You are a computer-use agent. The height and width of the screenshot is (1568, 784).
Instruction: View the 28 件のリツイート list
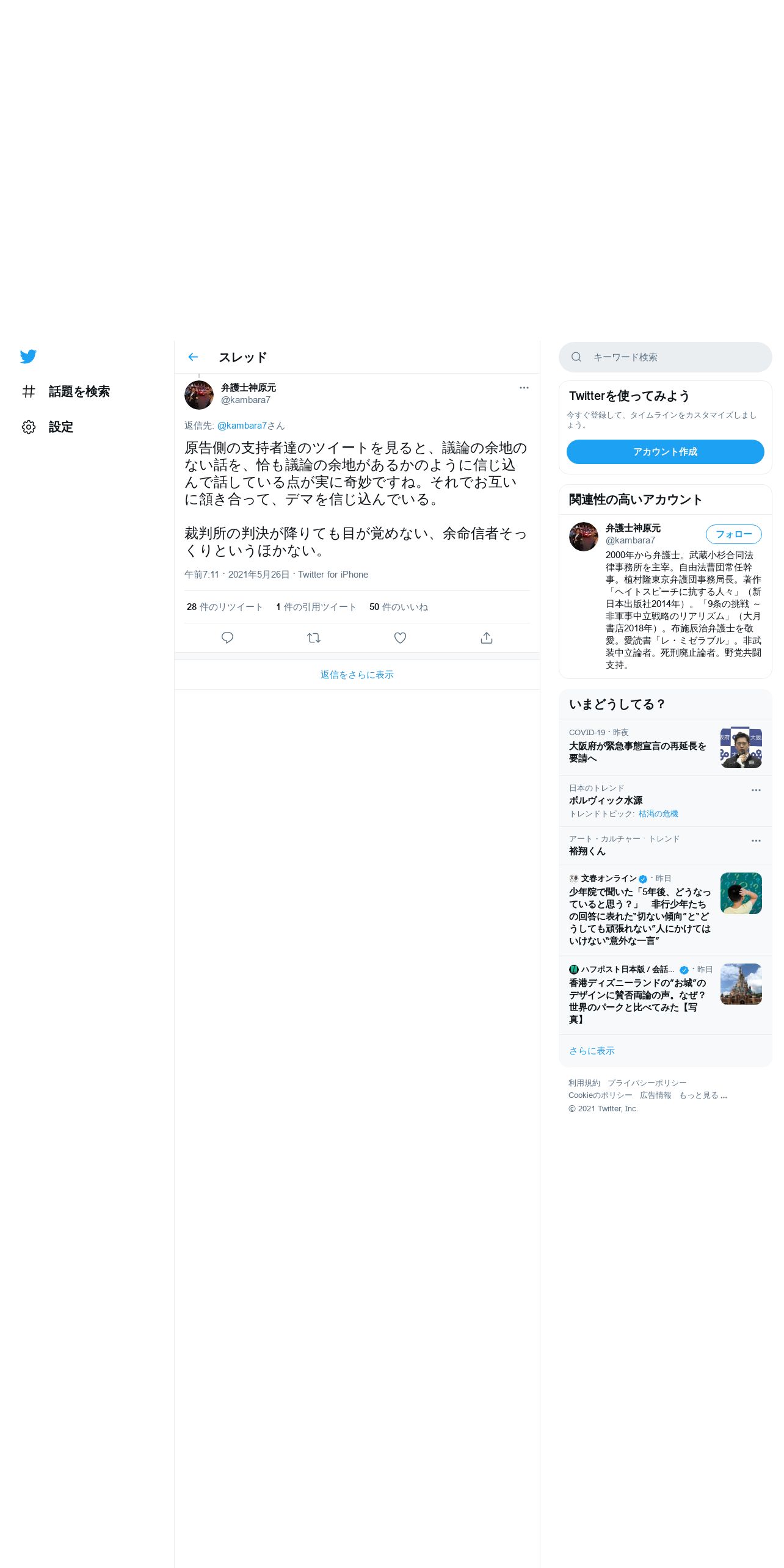[x=225, y=607]
